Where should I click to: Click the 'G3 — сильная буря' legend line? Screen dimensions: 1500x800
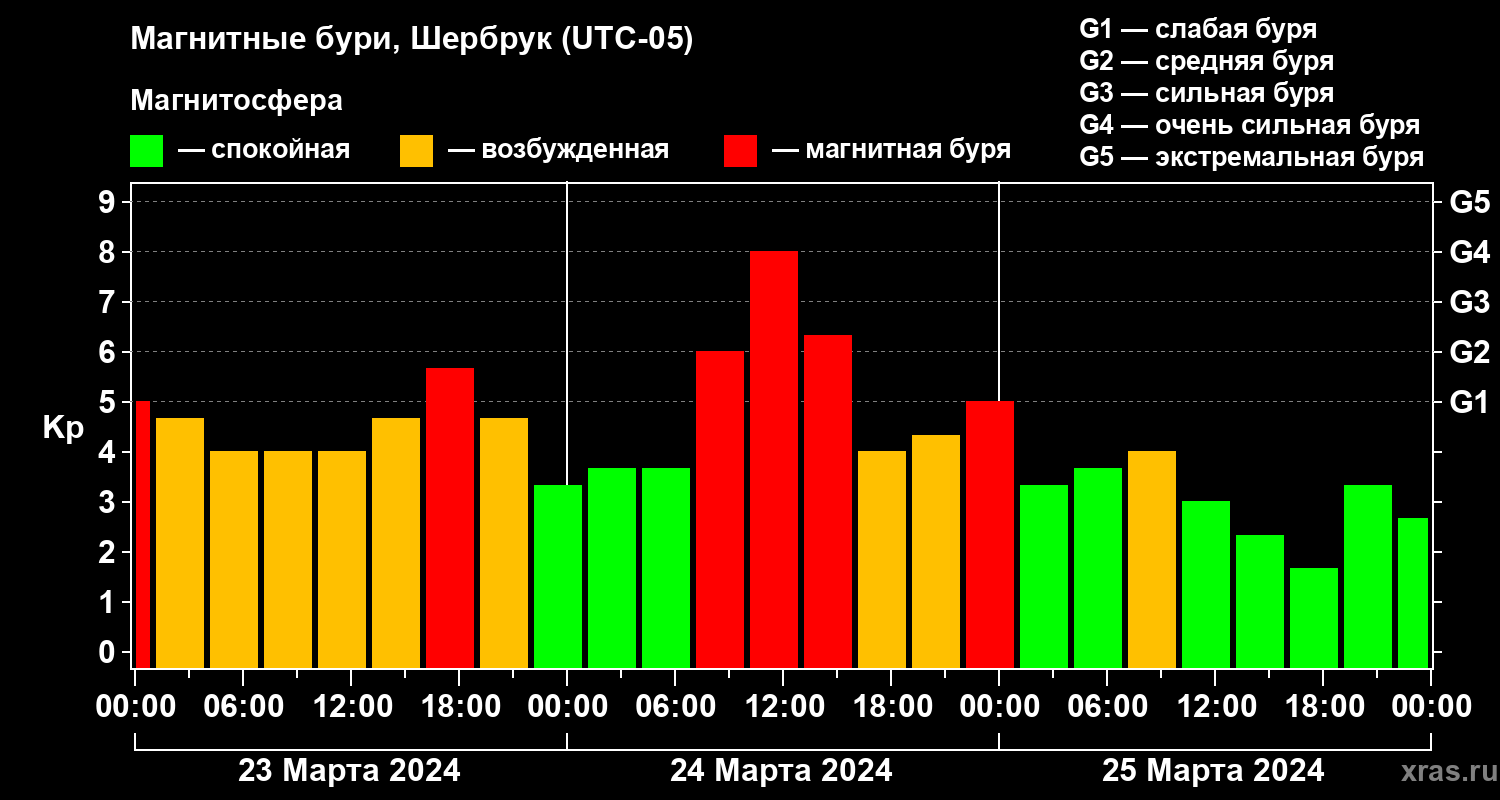(1206, 93)
